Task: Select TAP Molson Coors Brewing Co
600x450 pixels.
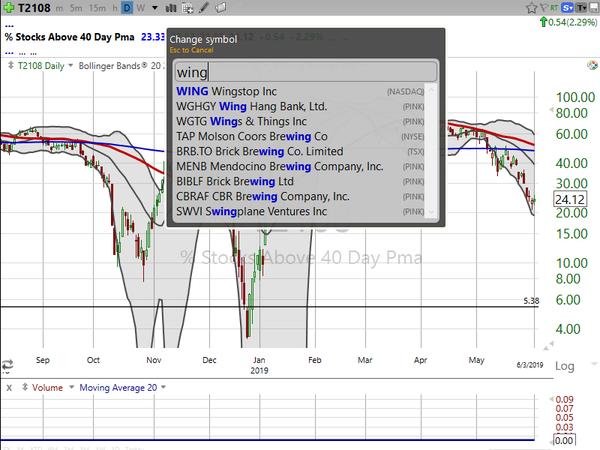Action: (x=300, y=136)
